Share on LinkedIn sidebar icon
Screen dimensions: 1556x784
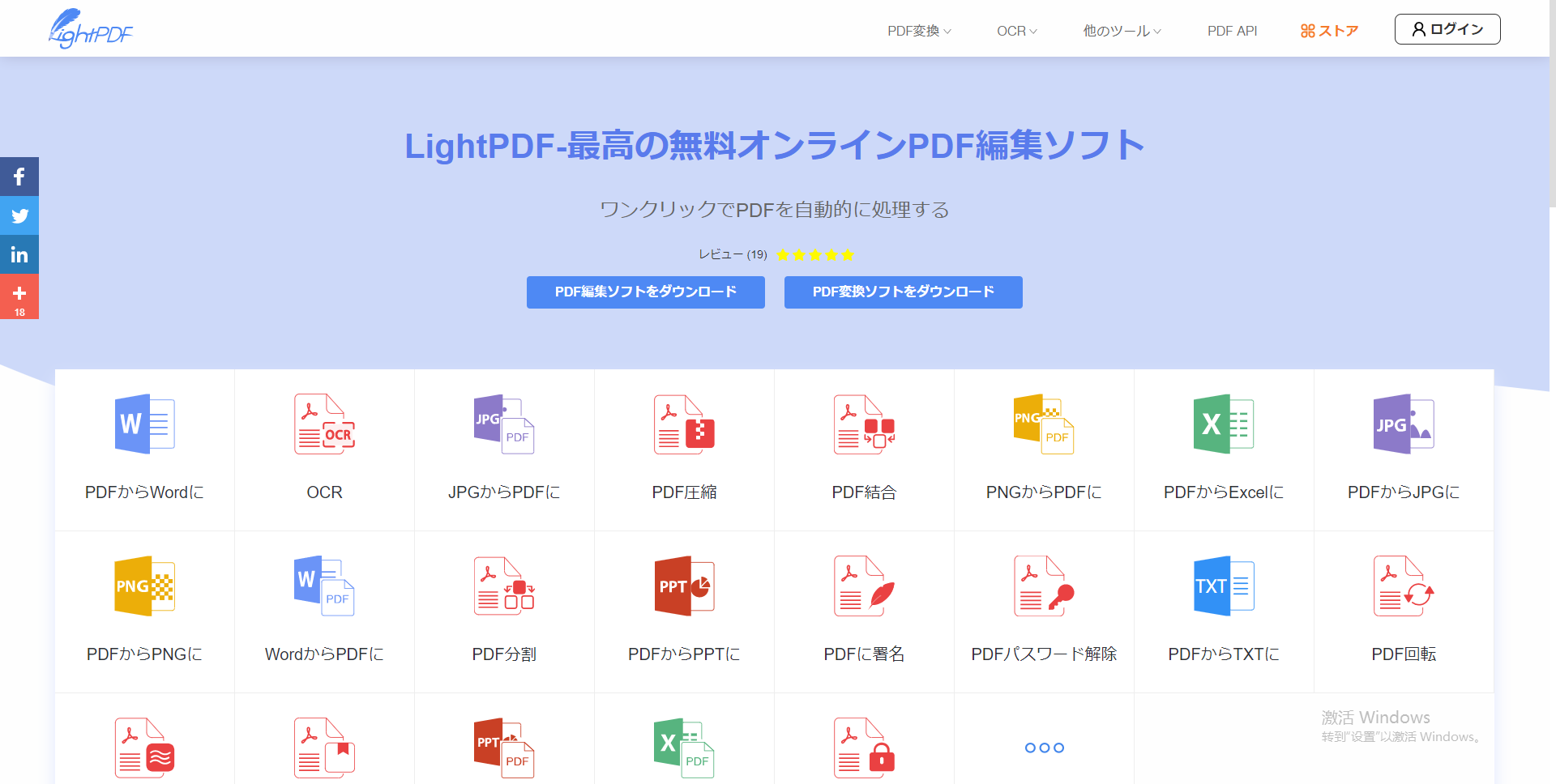pos(19,254)
